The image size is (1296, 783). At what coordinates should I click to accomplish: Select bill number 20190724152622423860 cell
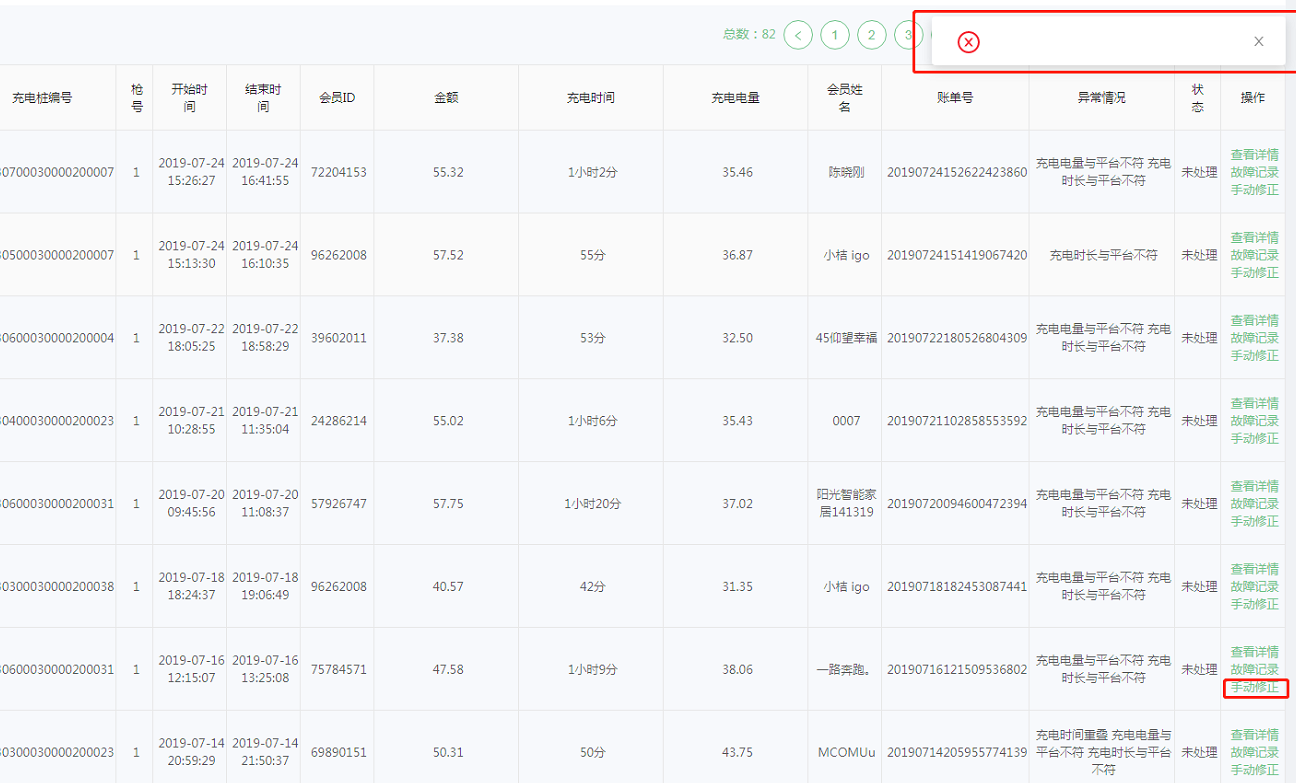956,172
